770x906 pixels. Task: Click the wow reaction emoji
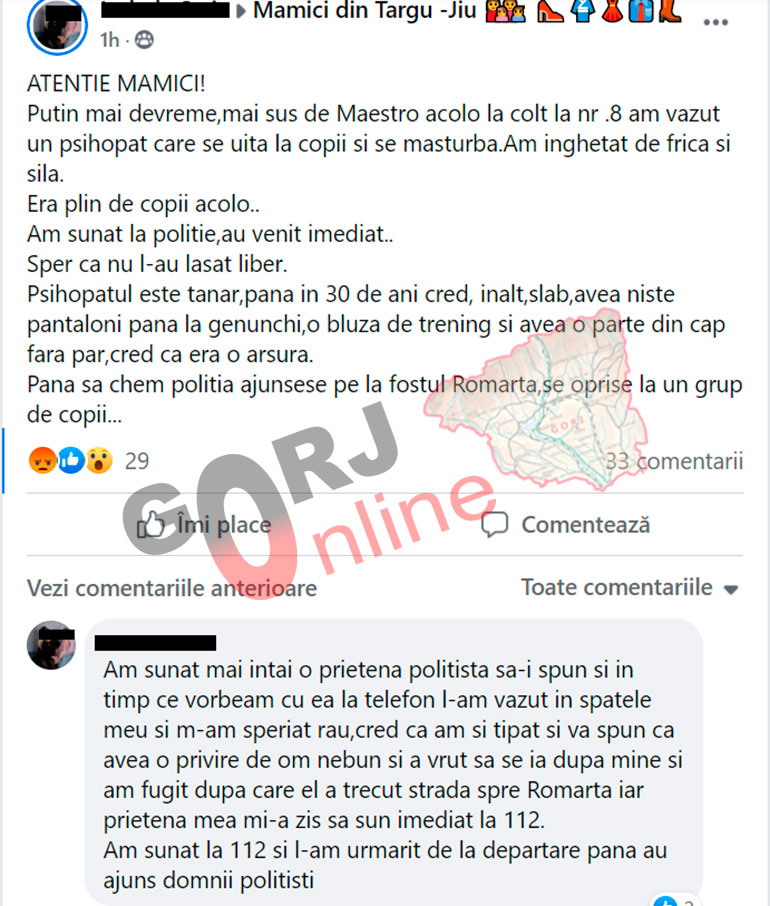[99, 461]
